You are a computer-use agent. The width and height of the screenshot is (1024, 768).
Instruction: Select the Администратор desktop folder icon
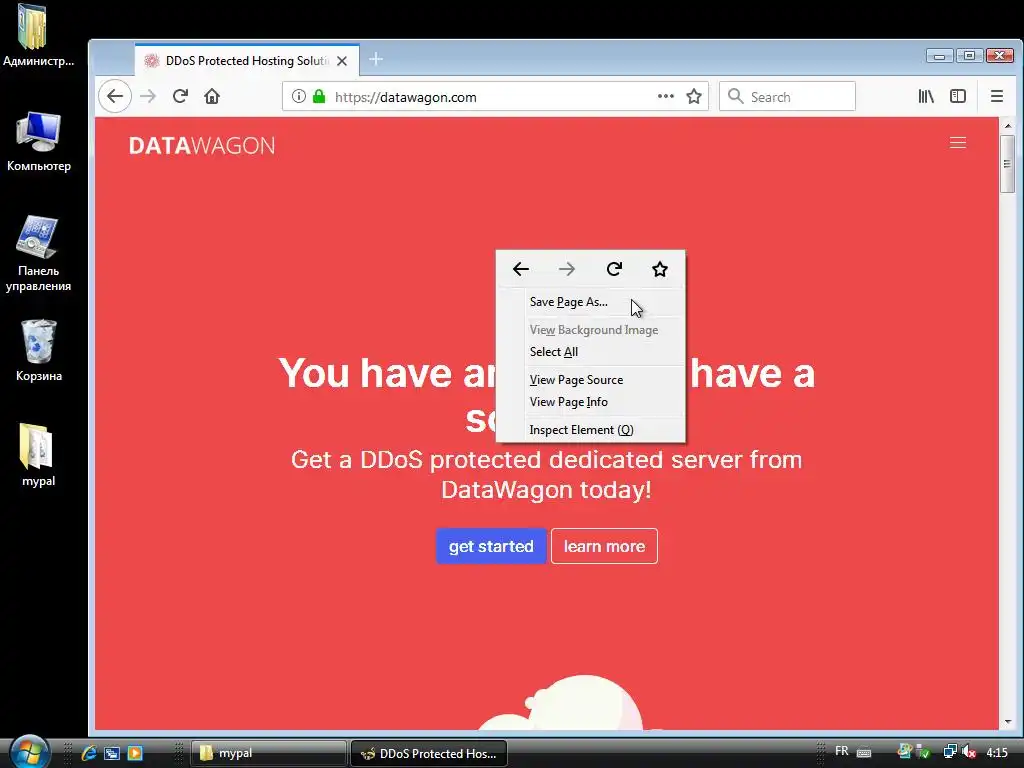click(38, 36)
